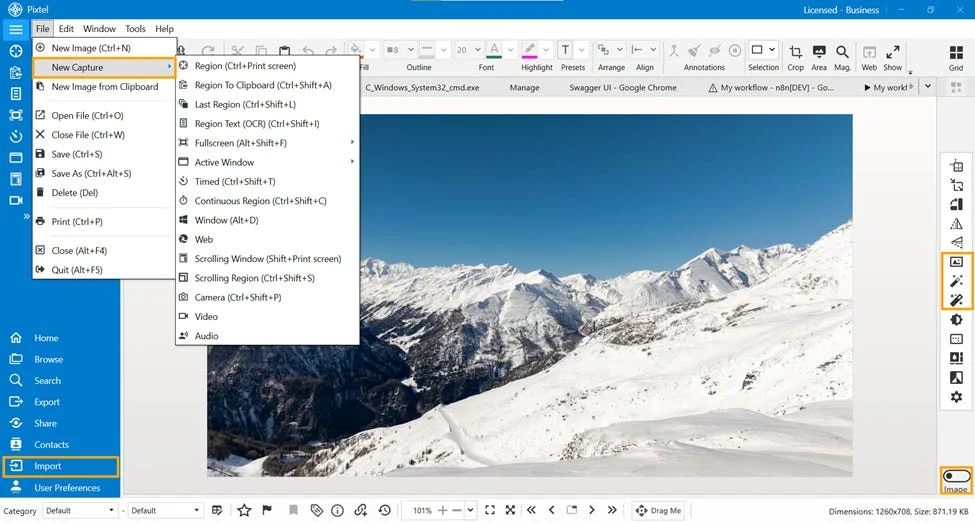Go to the previous image with left arrow
The height and width of the screenshot is (523, 975).
point(552,510)
